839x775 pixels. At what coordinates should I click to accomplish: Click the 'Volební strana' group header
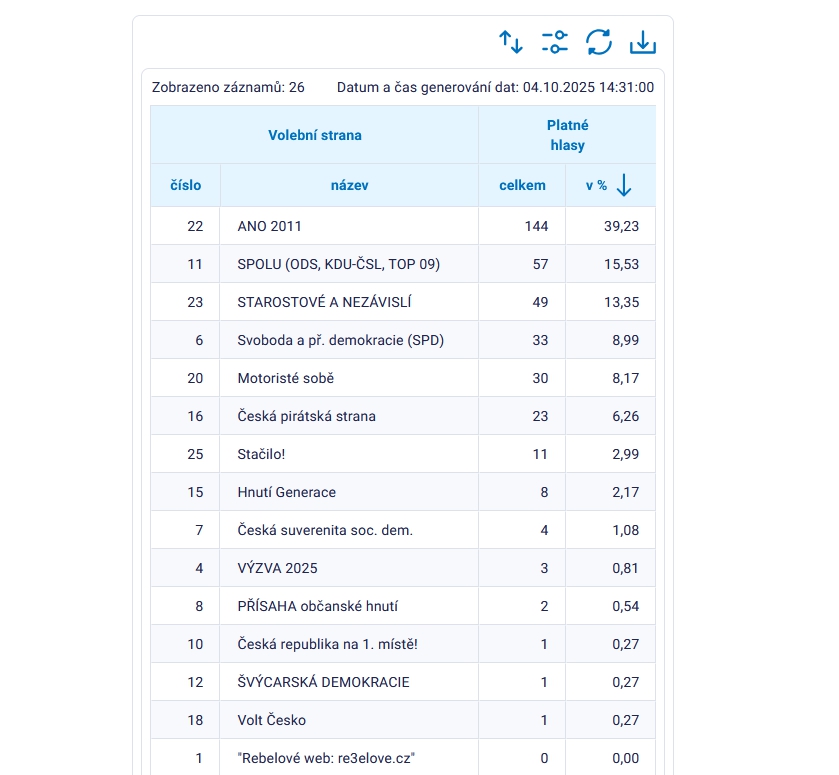[x=315, y=135]
